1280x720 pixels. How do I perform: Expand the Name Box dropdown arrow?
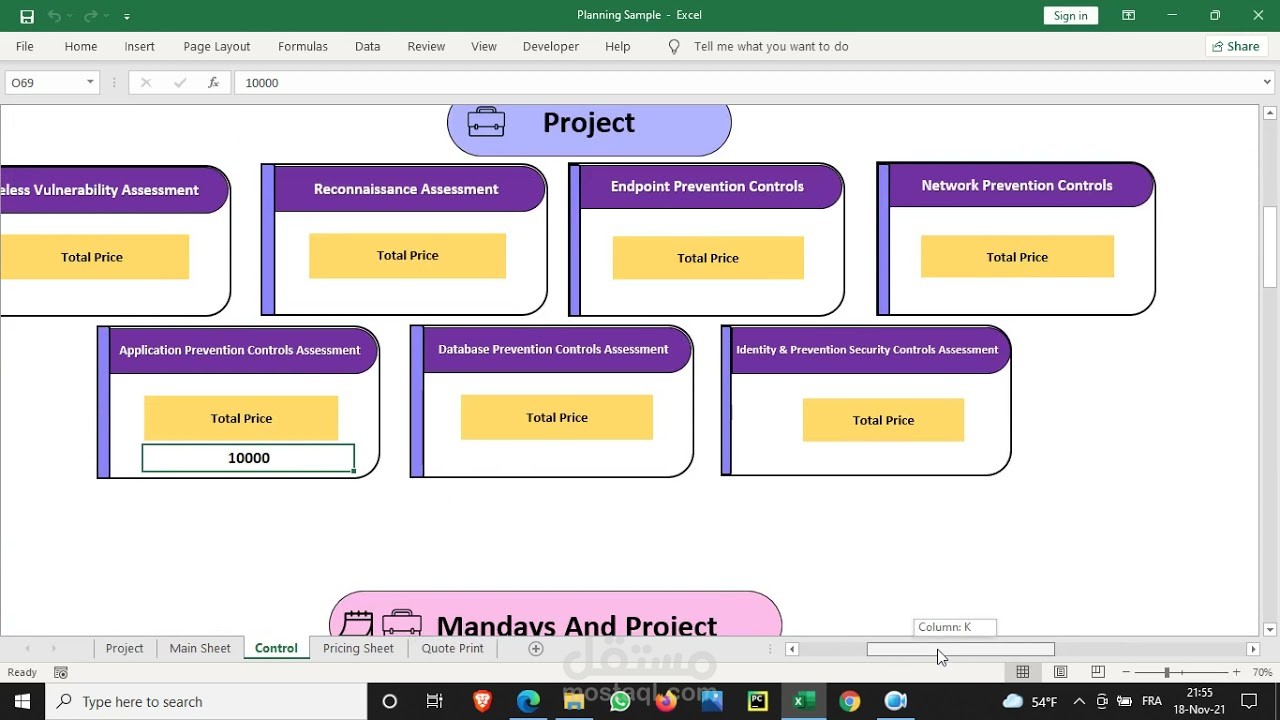[90, 83]
